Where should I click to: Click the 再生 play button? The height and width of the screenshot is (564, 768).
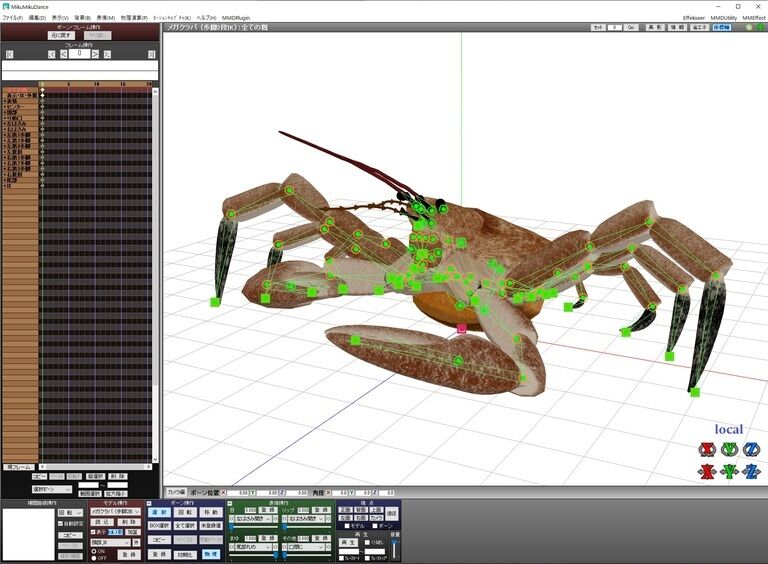pyautogui.click(x=349, y=542)
